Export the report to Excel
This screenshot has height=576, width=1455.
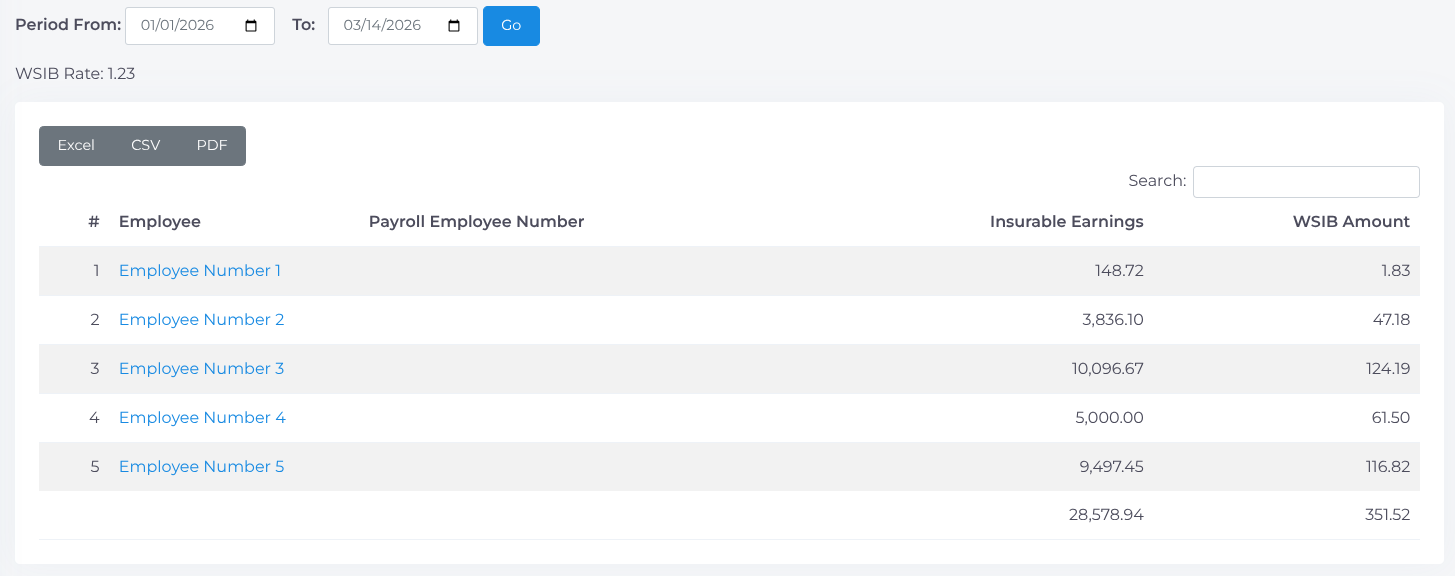click(76, 146)
